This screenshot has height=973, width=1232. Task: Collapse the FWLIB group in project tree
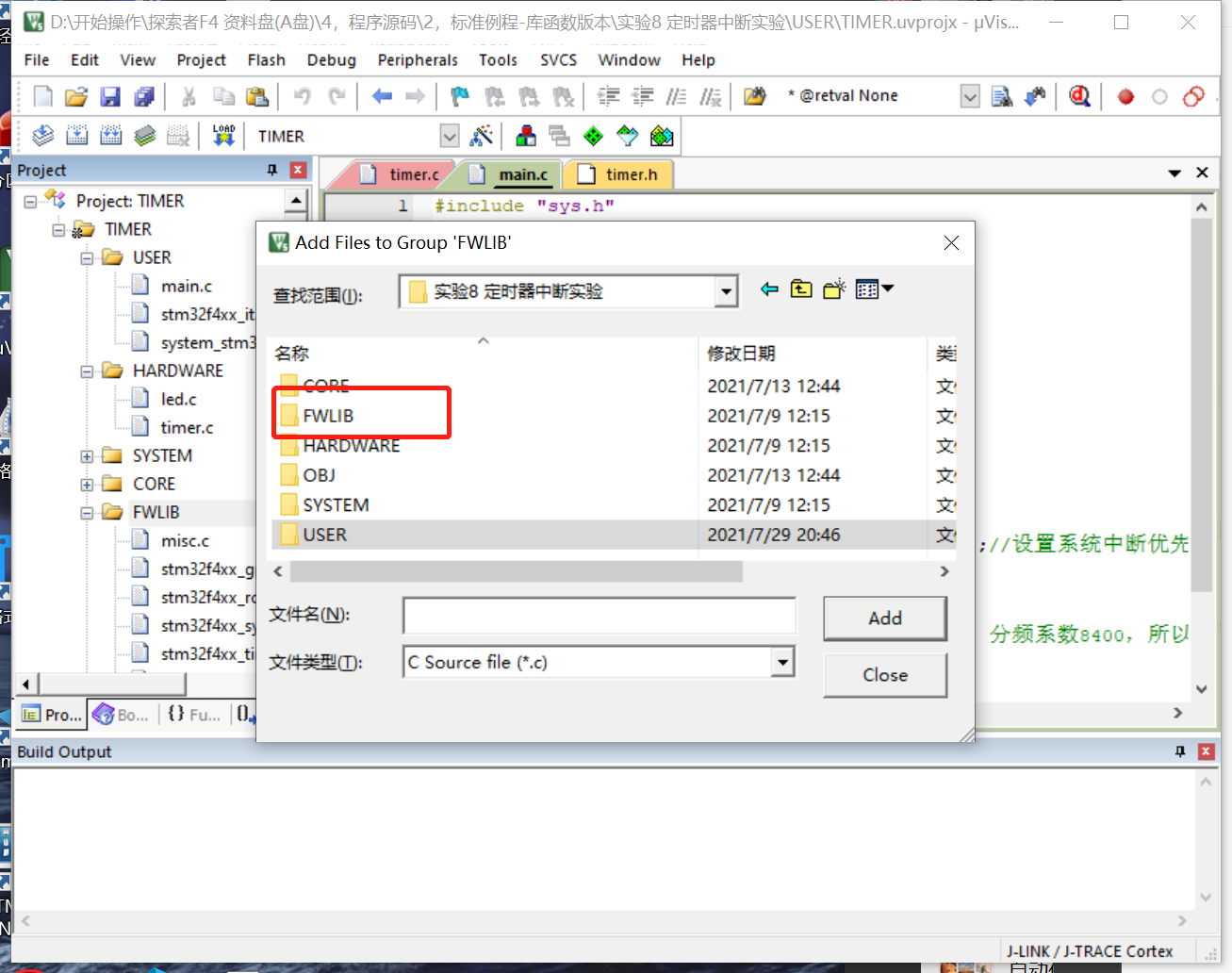click(87, 513)
